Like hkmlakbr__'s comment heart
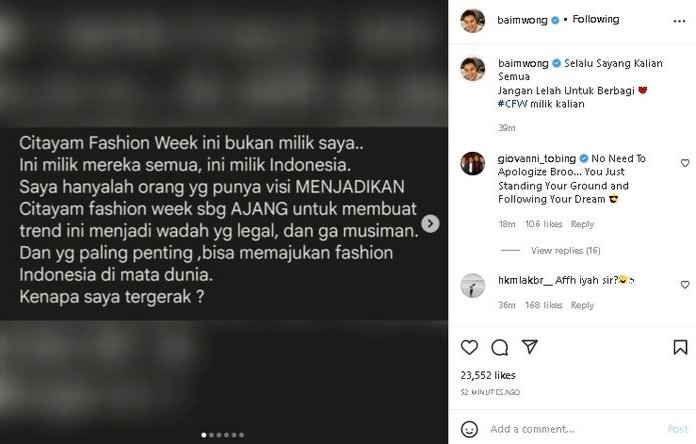The width and height of the screenshot is (696, 444). click(685, 284)
